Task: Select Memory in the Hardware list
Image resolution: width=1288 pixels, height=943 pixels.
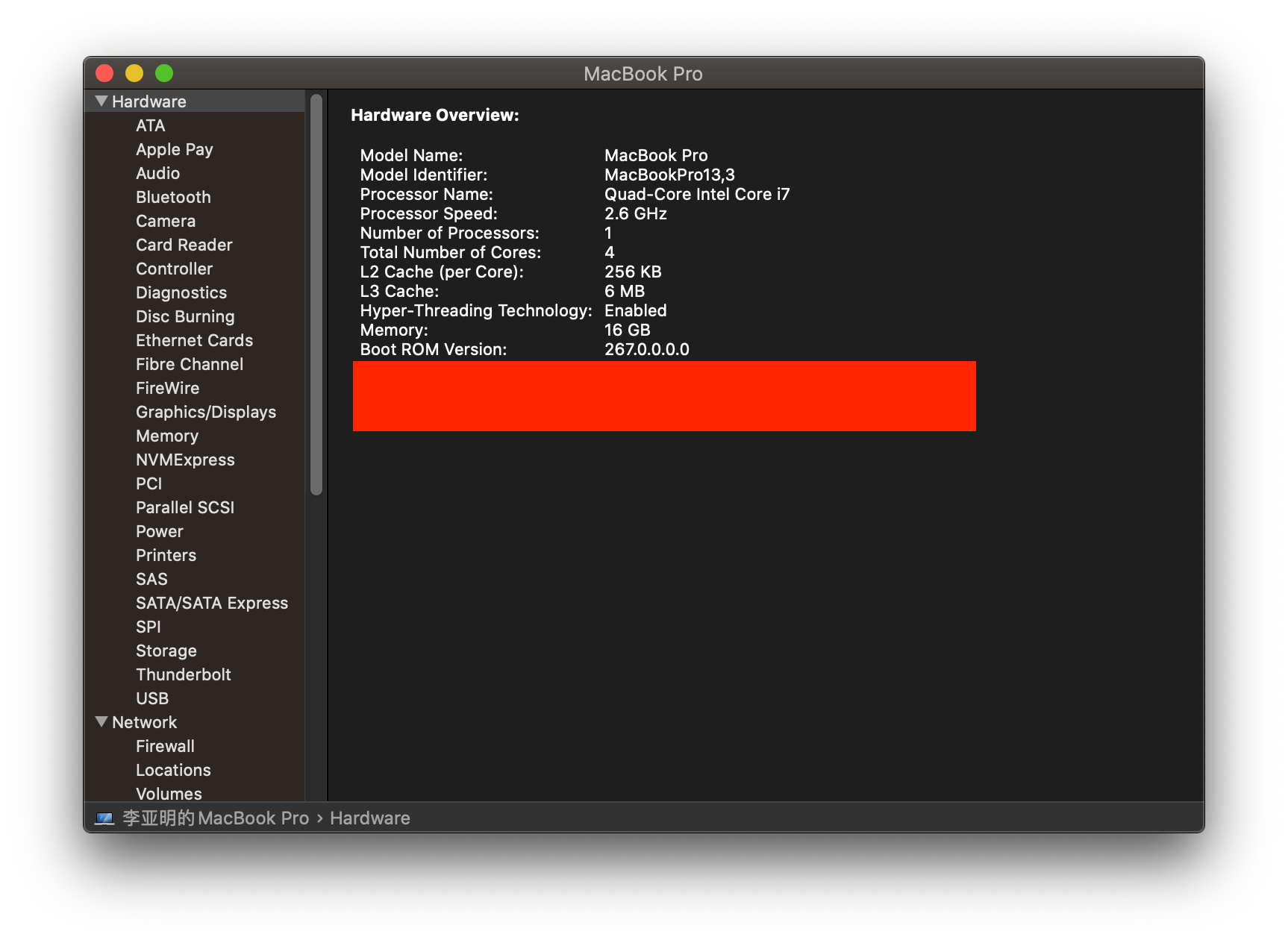Action: [166, 436]
